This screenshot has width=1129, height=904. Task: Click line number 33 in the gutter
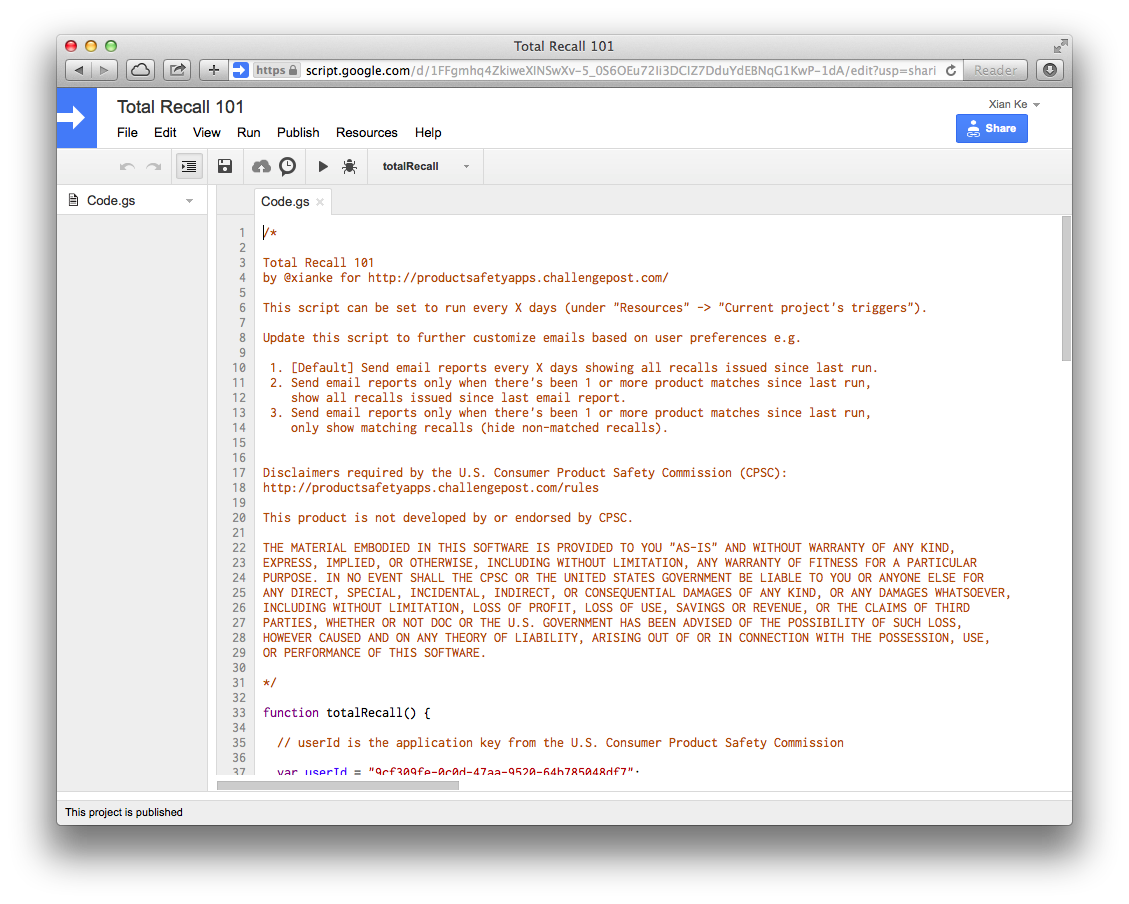(238, 713)
